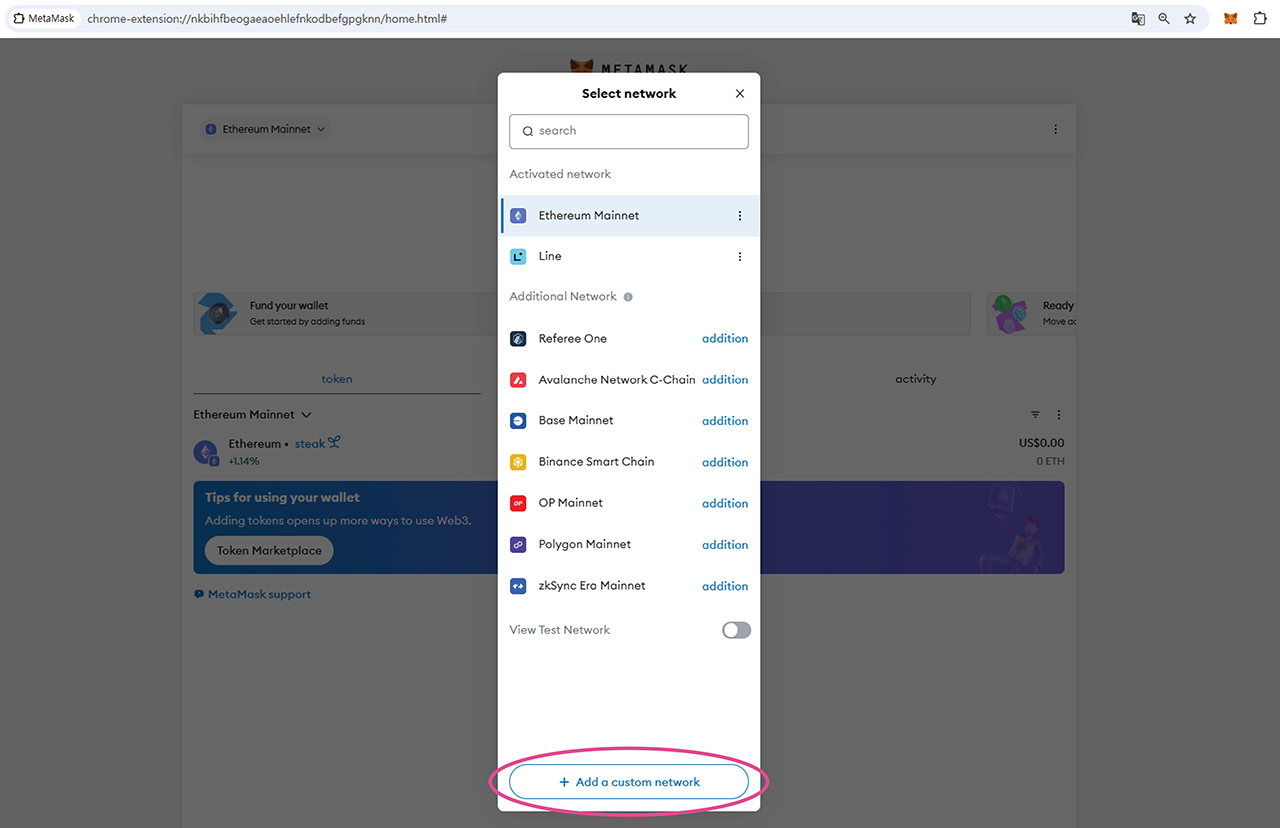Open the MetaMask fox extension icon
Screen dimensions: 1280x828
(1231, 18)
